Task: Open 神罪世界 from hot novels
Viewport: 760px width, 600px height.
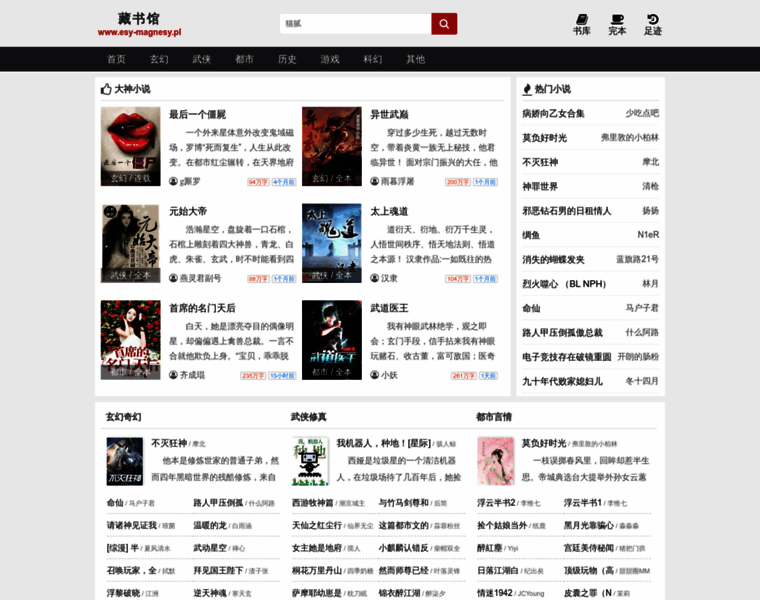Action: (x=540, y=187)
